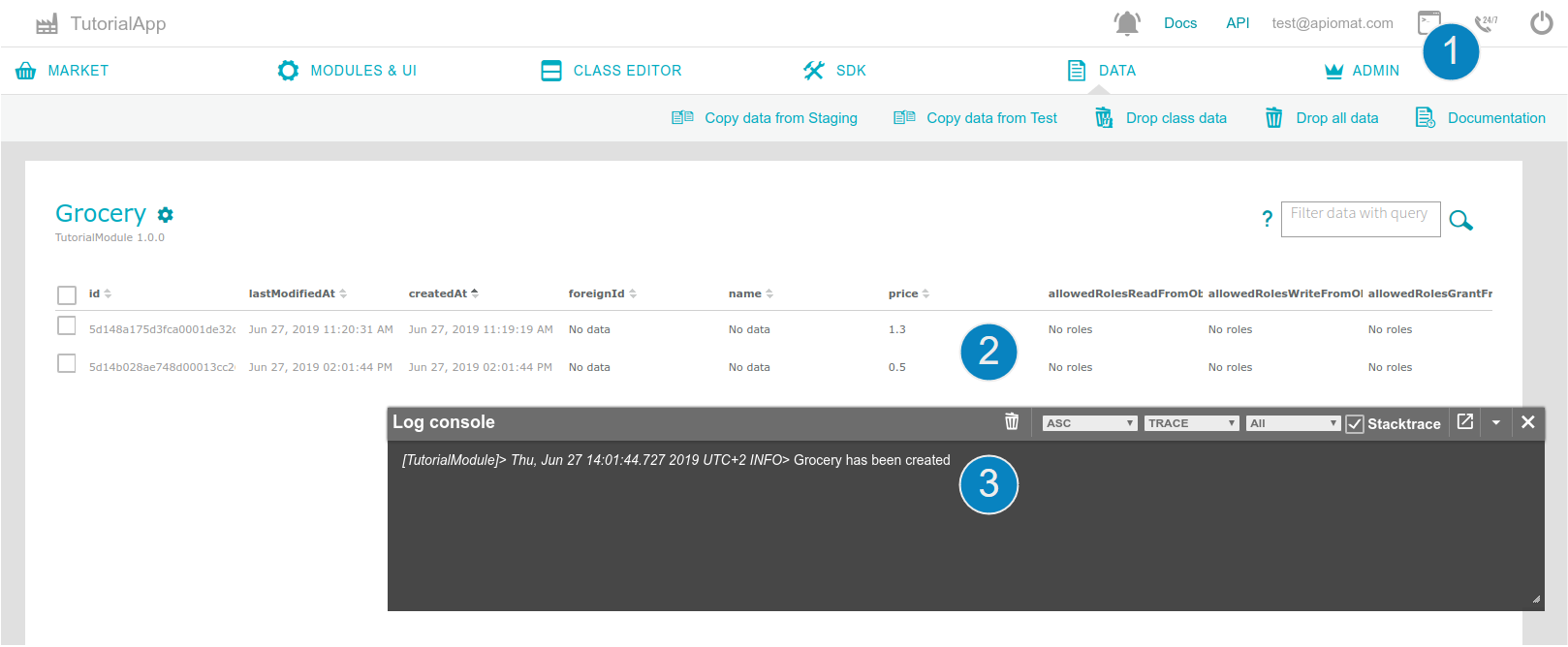This screenshot has height=647, width=1568.
Task: Click the TutorialApp factory logo icon
Action: pos(47,24)
